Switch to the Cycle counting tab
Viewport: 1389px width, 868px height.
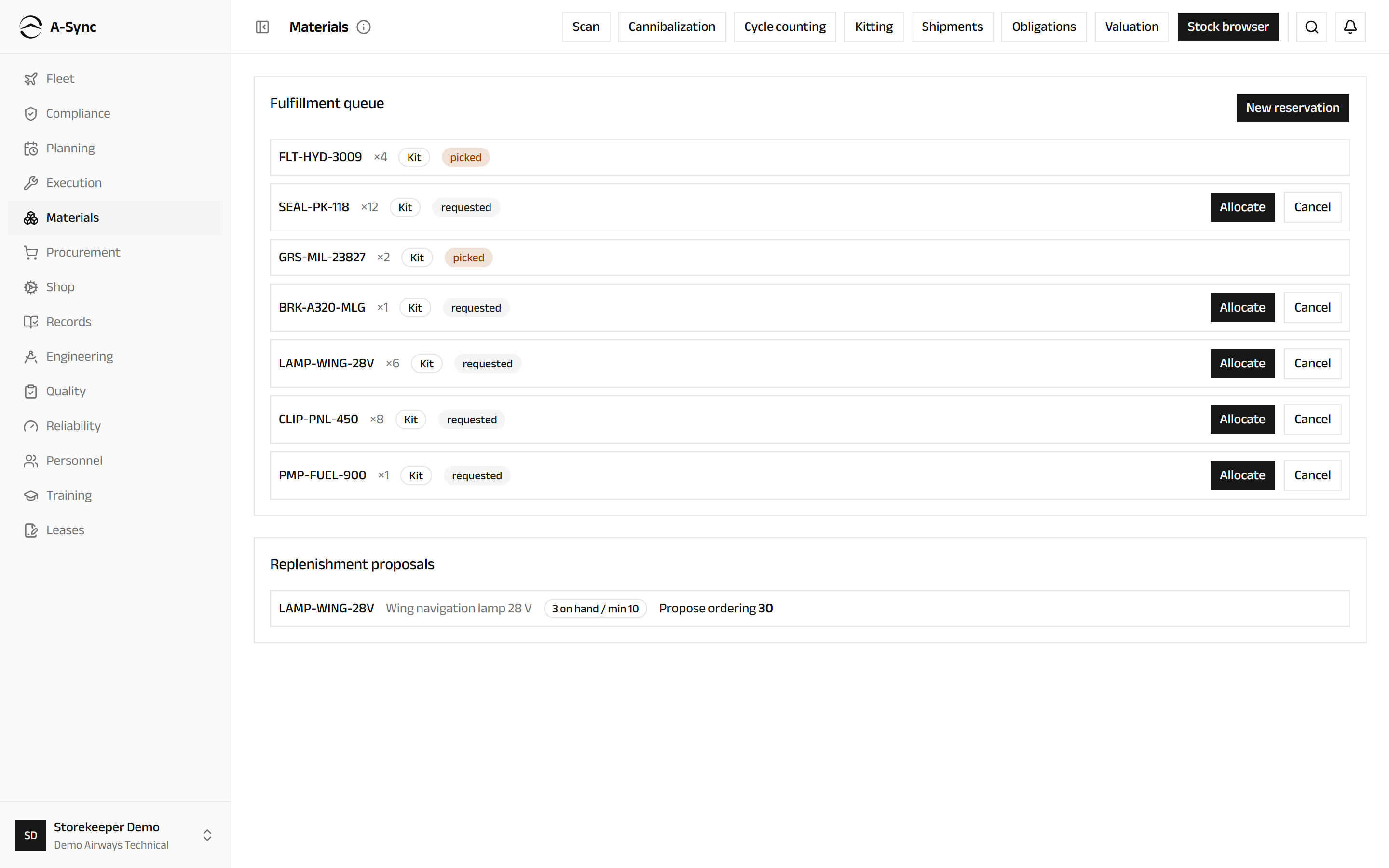pos(785,27)
